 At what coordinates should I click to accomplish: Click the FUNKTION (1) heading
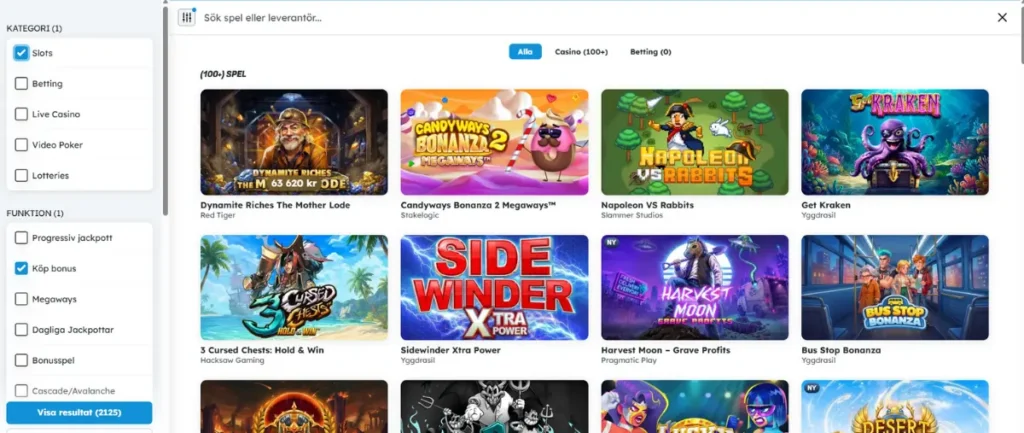point(35,214)
